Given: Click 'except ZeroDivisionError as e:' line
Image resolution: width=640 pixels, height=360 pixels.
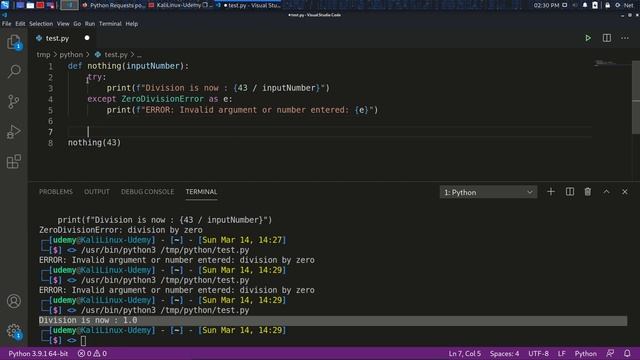Looking at the screenshot, I should click(x=160, y=99).
